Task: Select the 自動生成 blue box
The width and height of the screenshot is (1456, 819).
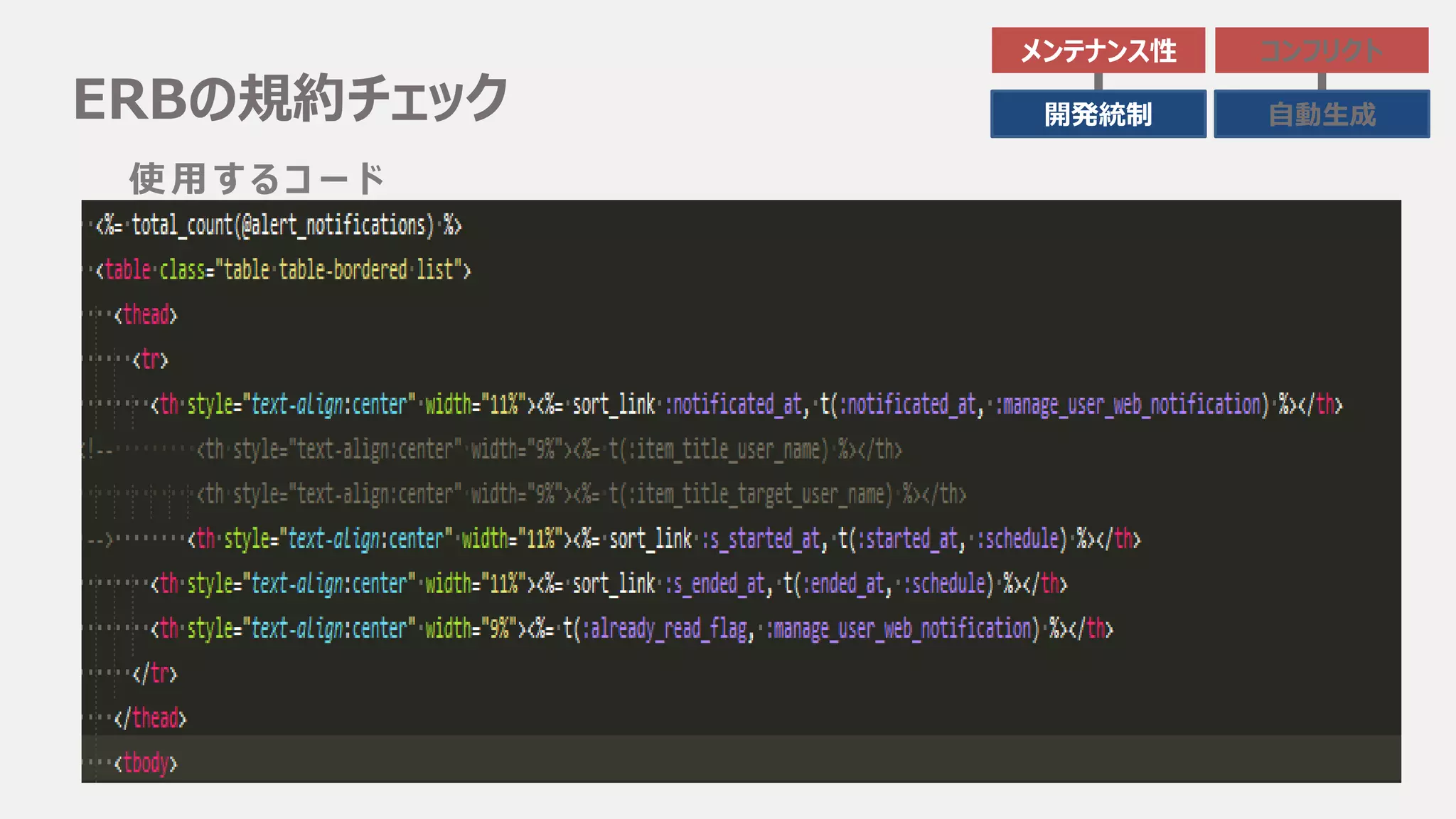Action: [x=1321, y=114]
